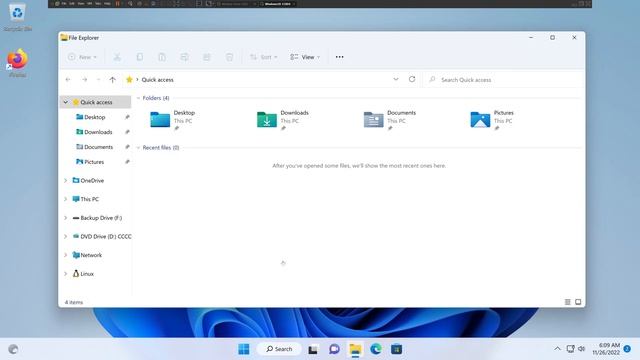Open Microsoft Store from taskbar
The width and height of the screenshot is (640, 360).
(x=396, y=349)
